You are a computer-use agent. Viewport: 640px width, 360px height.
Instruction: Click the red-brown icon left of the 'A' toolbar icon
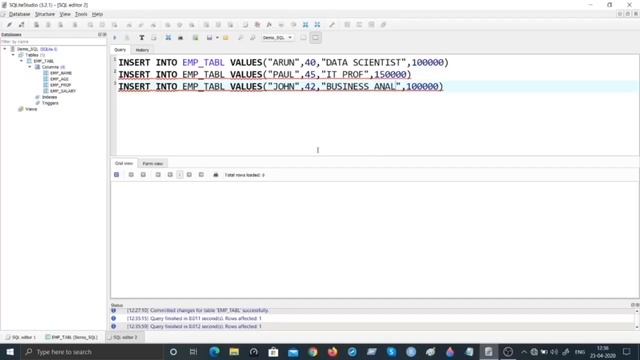coord(257,24)
